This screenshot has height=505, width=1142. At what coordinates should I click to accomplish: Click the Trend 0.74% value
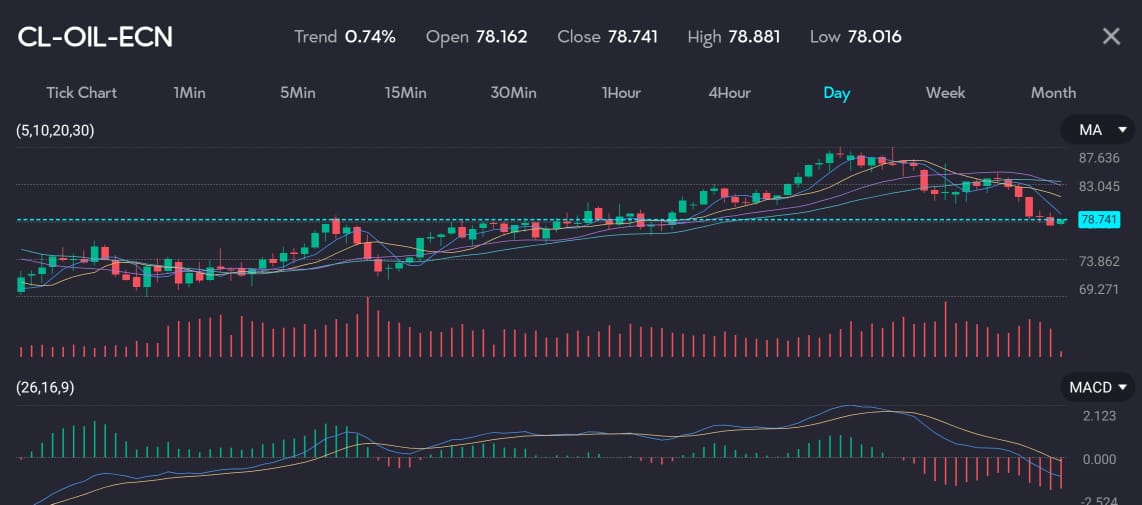[345, 37]
